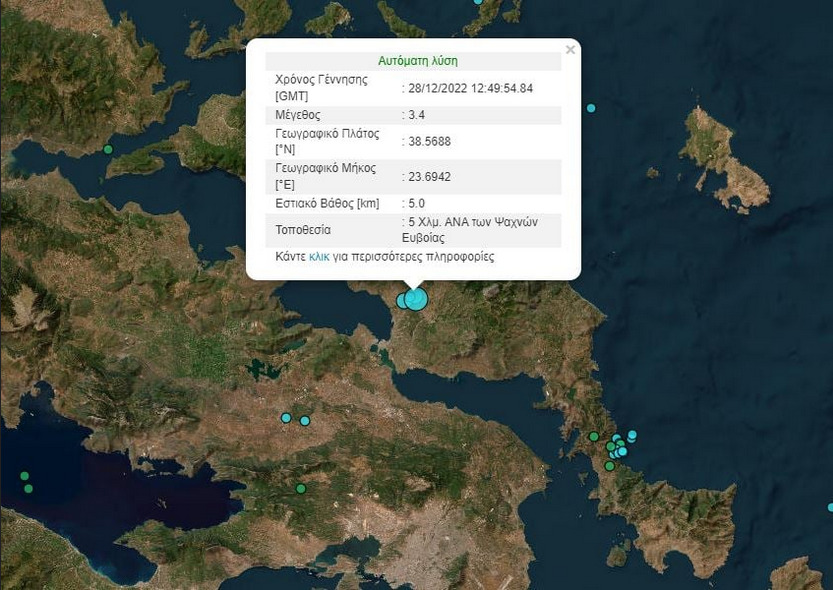
Task: Click the latitude value 38.5688
Action: pos(429,141)
